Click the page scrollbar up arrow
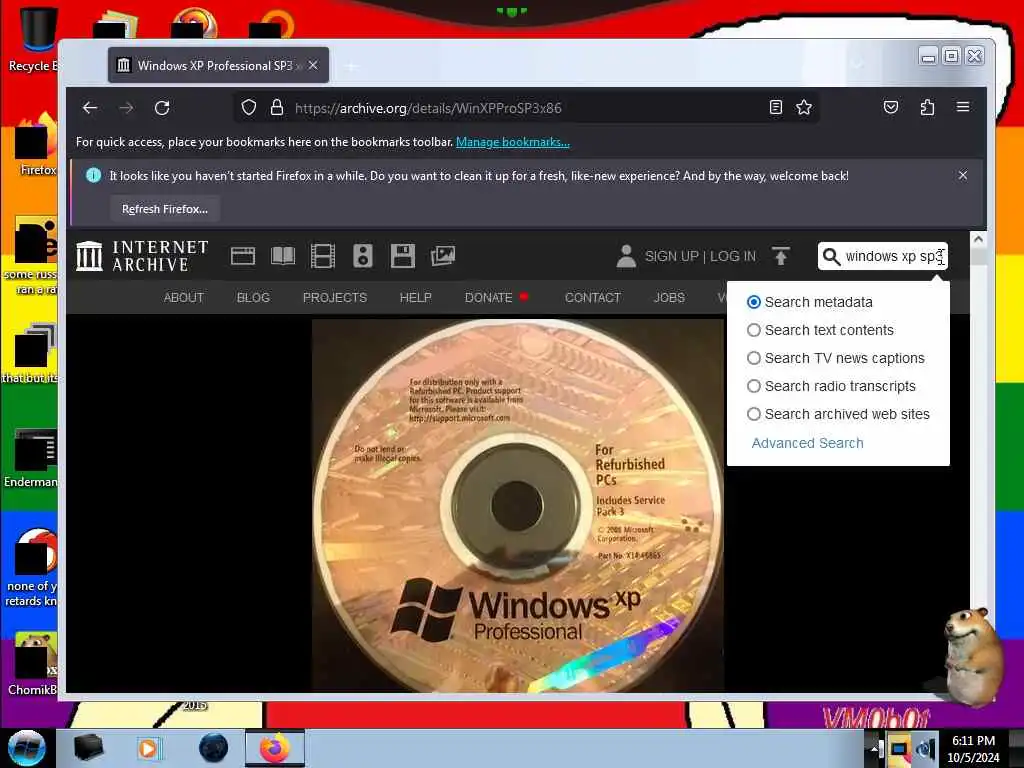1024x768 pixels. [978, 239]
